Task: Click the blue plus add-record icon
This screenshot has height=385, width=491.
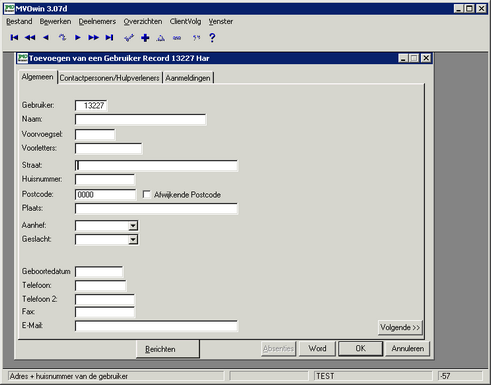Action: (x=145, y=38)
